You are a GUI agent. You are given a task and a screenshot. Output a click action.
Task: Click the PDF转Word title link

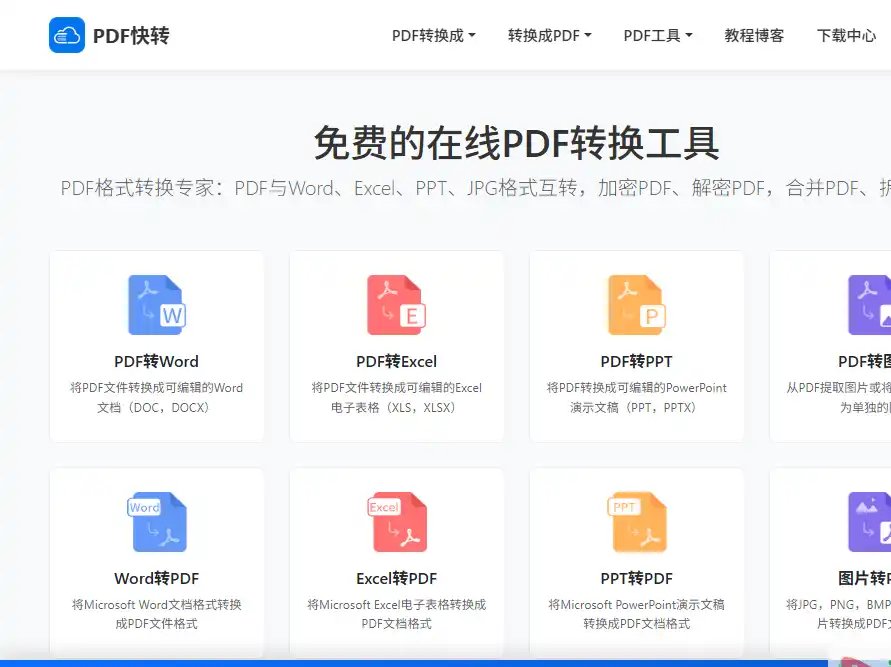pyautogui.click(x=157, y=361)
